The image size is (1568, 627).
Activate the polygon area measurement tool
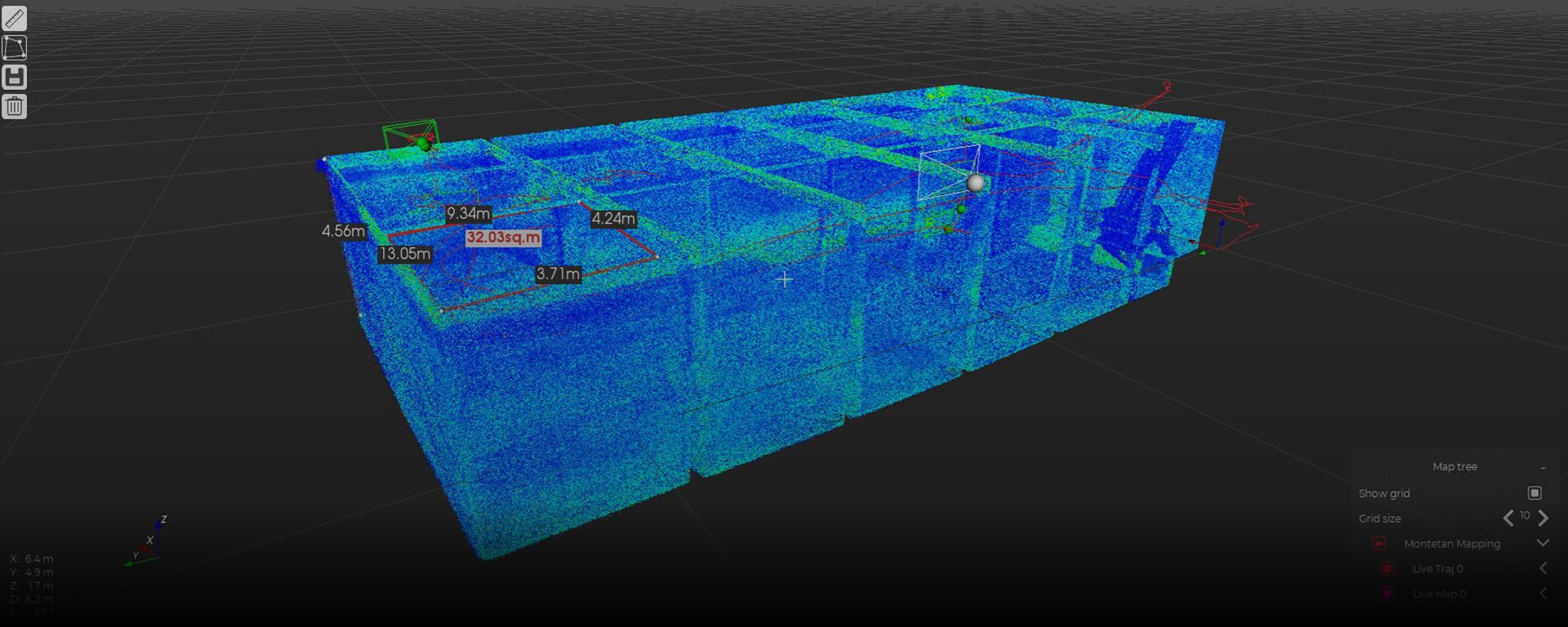[x=15, y=47]
